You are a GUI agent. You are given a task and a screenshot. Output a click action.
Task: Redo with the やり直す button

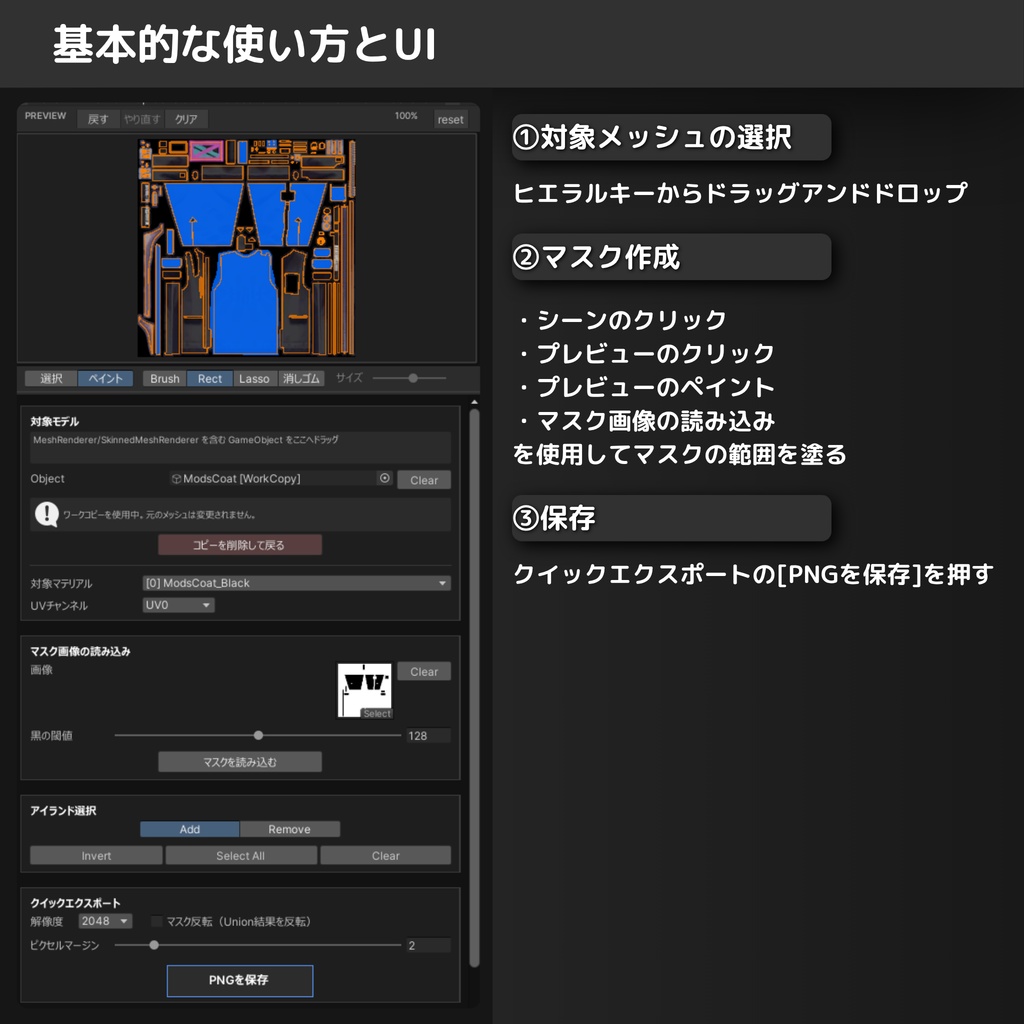pyautogui.click(x=145, y=118)
